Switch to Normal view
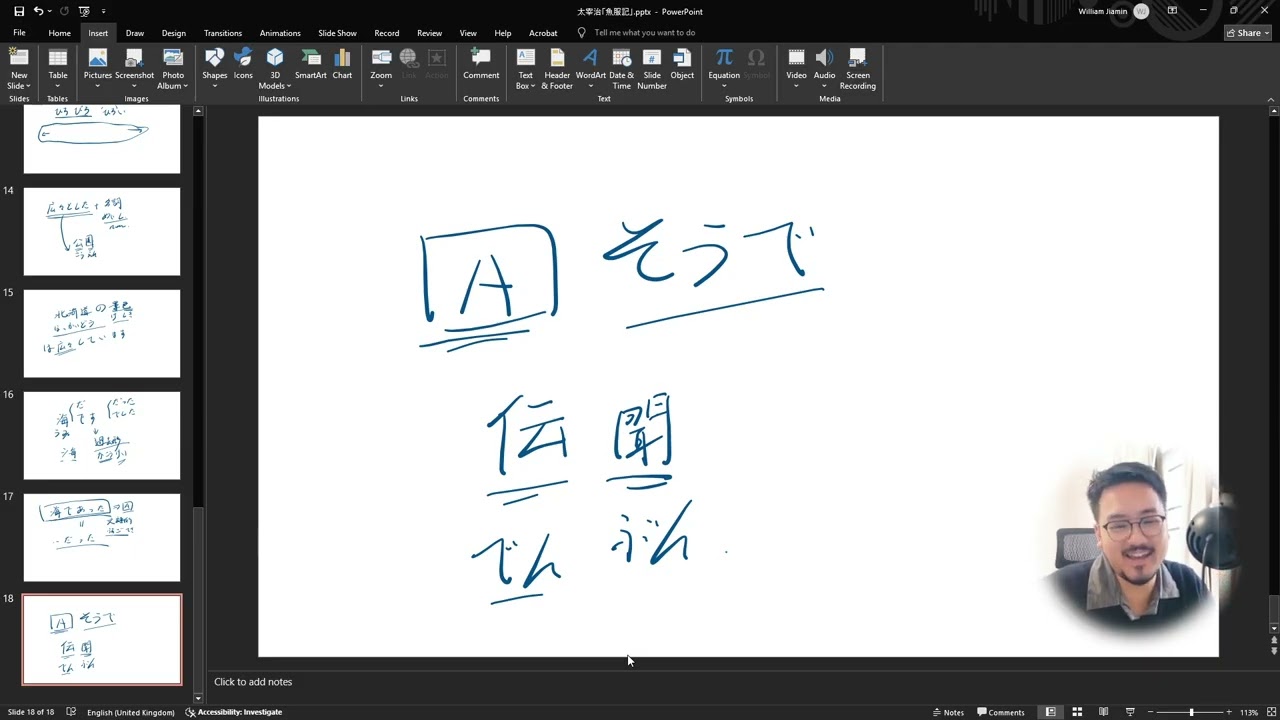The width and height of the screenshot is (1280, 720). click(1050, 712)
